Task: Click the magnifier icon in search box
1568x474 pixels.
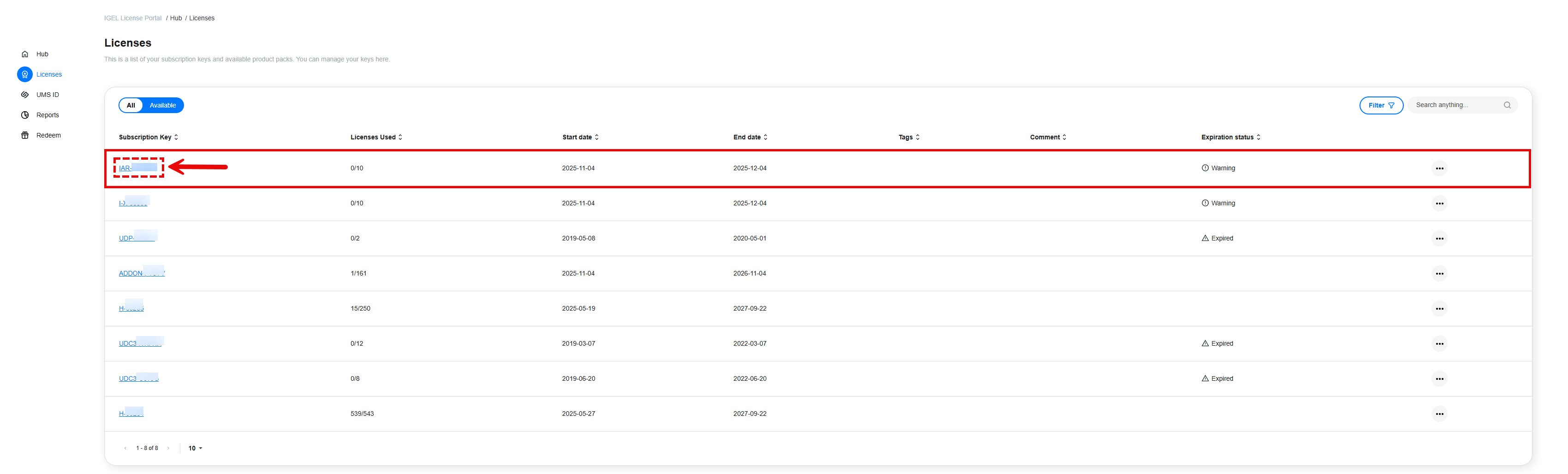Action: [x=1507, y=105]
